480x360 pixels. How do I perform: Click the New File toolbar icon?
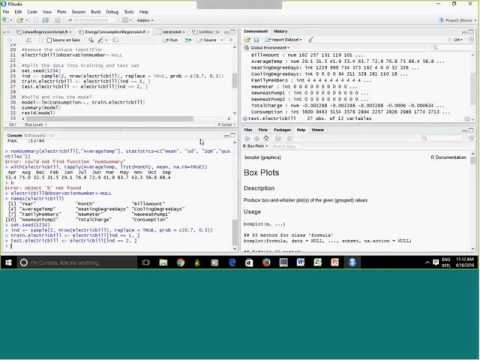point(6,20)
